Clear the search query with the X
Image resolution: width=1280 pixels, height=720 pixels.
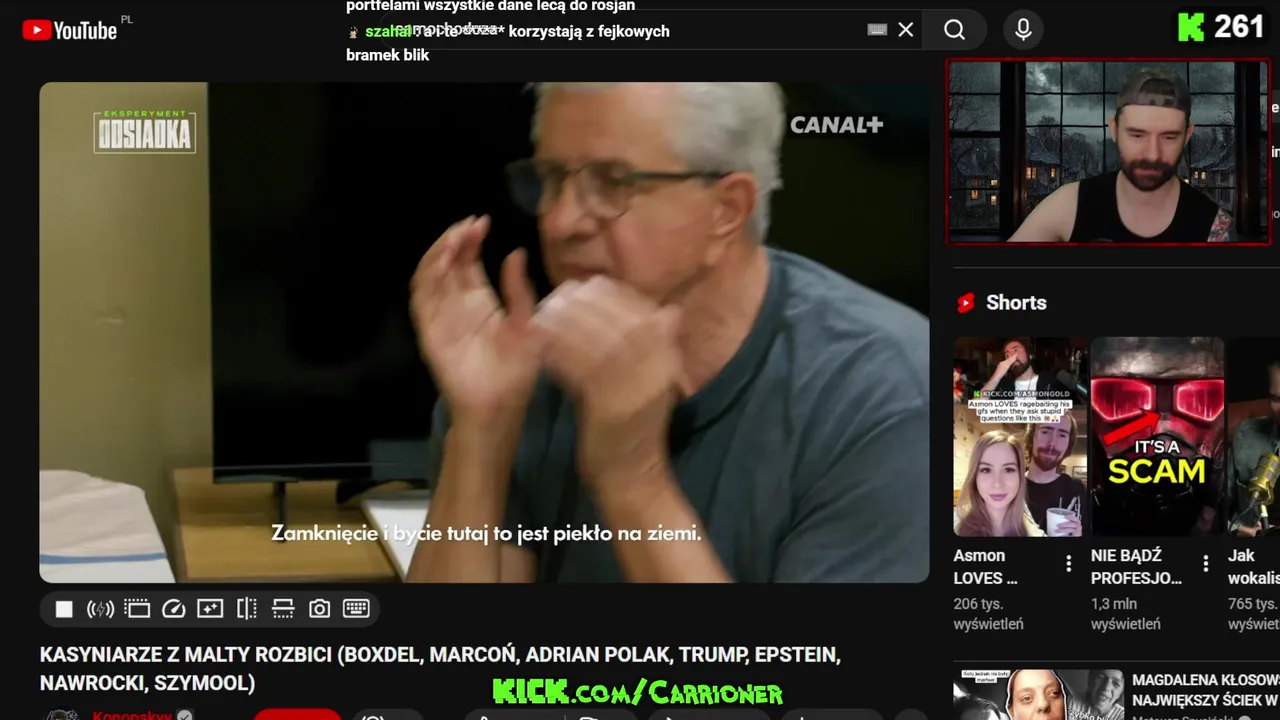pyautogui.click(x=906, y=30)
